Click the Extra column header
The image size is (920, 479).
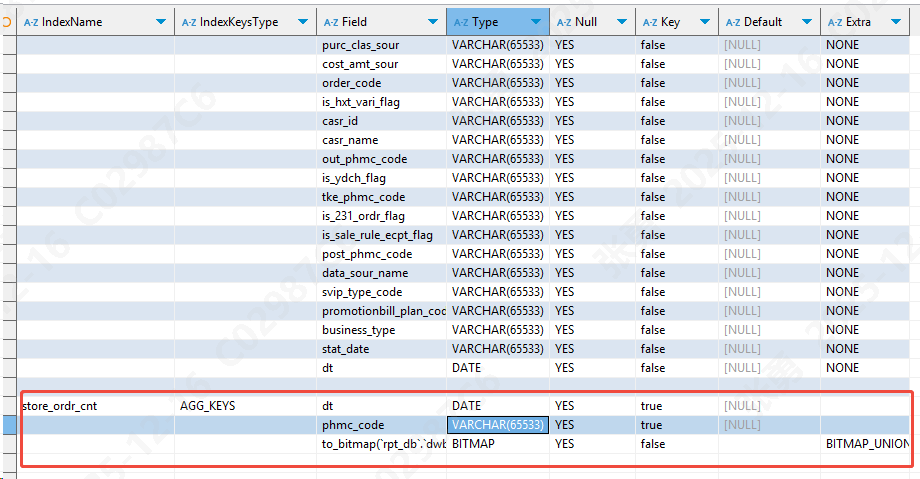(865, 22)
